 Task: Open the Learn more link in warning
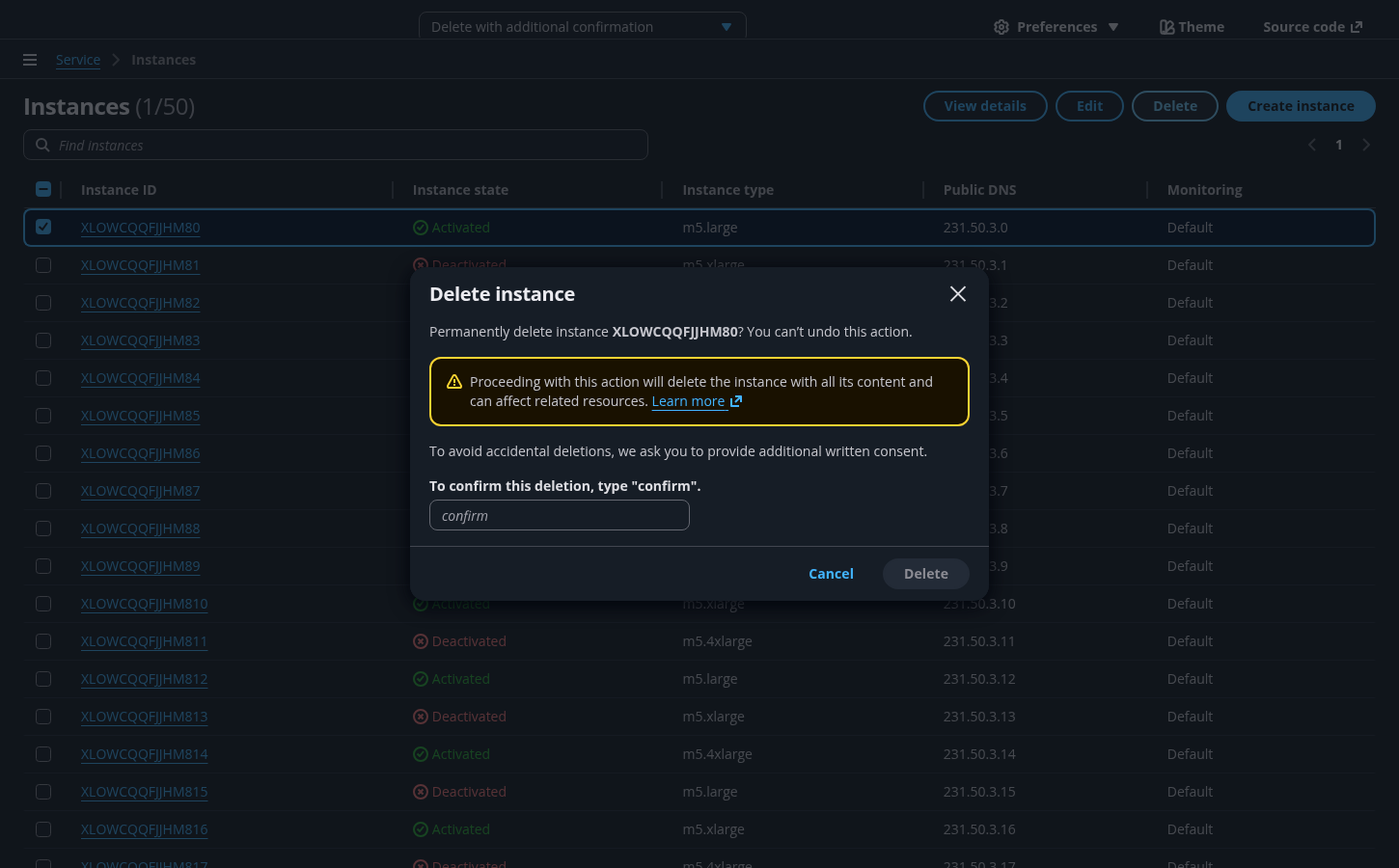pos(688,401)
